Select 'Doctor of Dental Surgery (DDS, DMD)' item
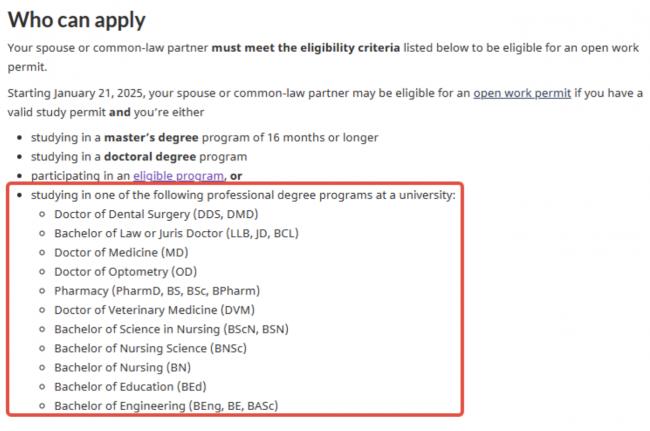This screenshot has height=431, width=650. [156, 214]
